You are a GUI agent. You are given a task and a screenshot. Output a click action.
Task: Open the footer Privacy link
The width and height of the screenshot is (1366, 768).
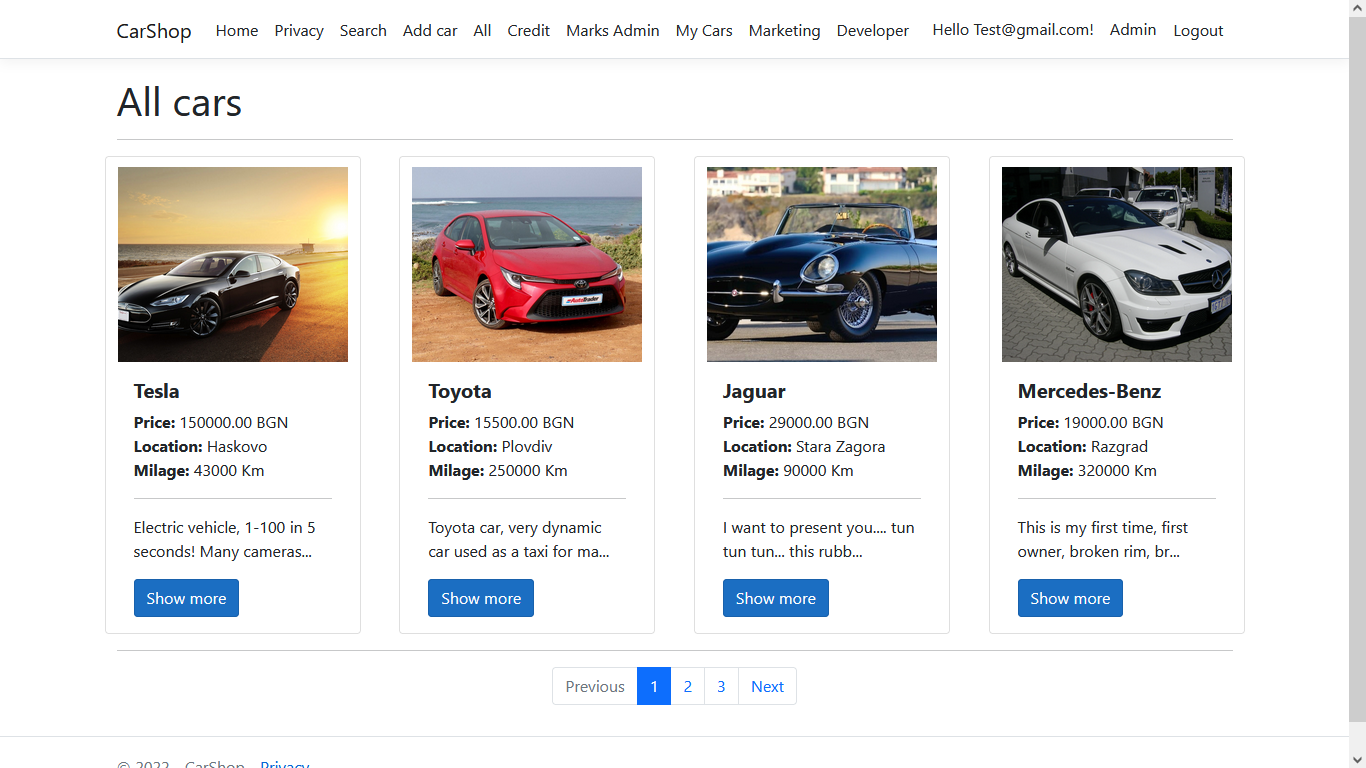(x=284, y=763)
